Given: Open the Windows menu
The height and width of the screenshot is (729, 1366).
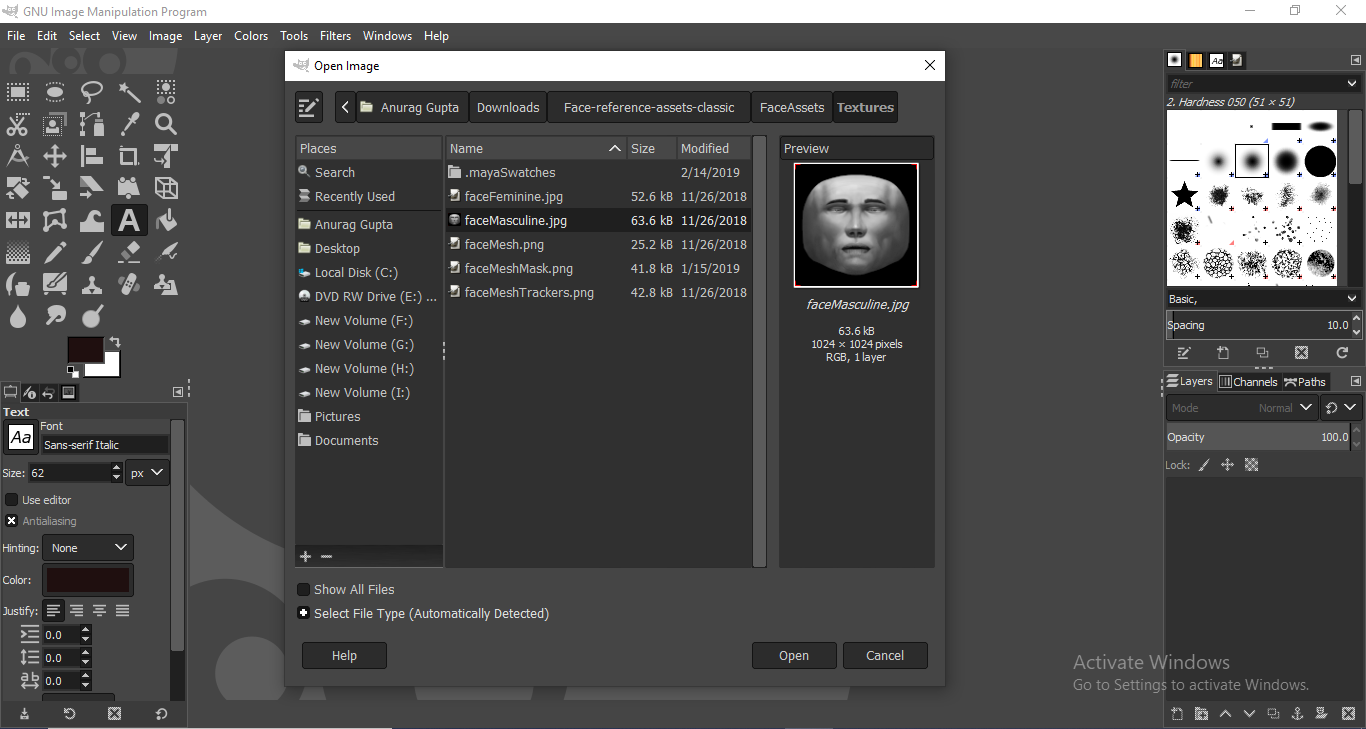Looking at the screenshot, I should tap(387, 36).
